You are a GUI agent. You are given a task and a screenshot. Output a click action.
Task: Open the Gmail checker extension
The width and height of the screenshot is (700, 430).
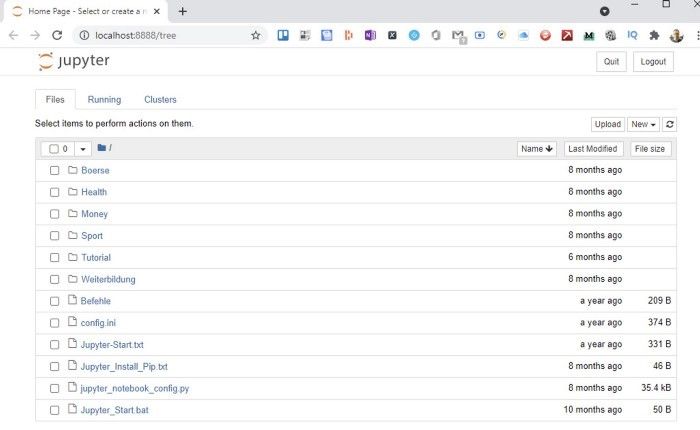(458, 36)
